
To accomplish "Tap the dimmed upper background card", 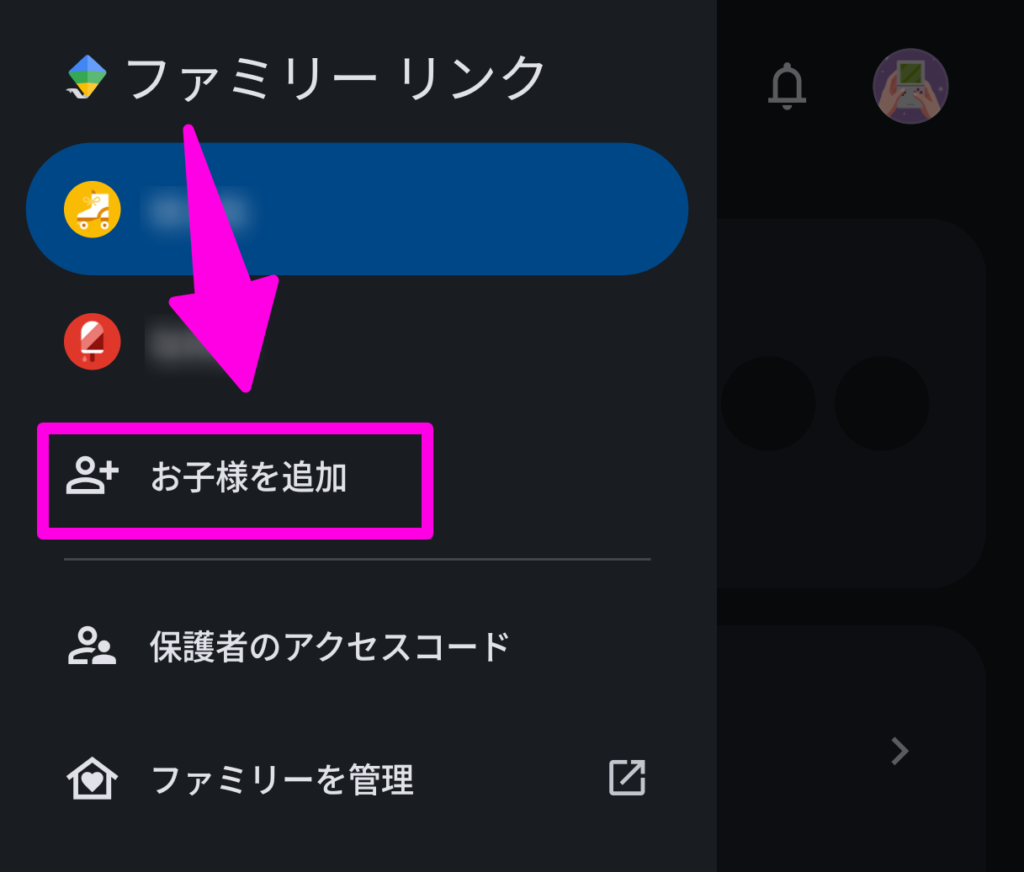I will 852,403.
